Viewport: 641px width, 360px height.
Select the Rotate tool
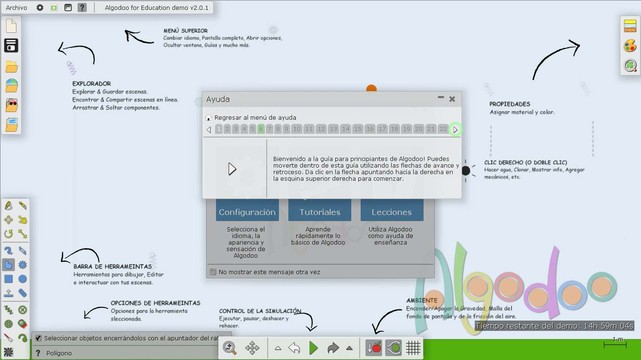coord(8,234)
